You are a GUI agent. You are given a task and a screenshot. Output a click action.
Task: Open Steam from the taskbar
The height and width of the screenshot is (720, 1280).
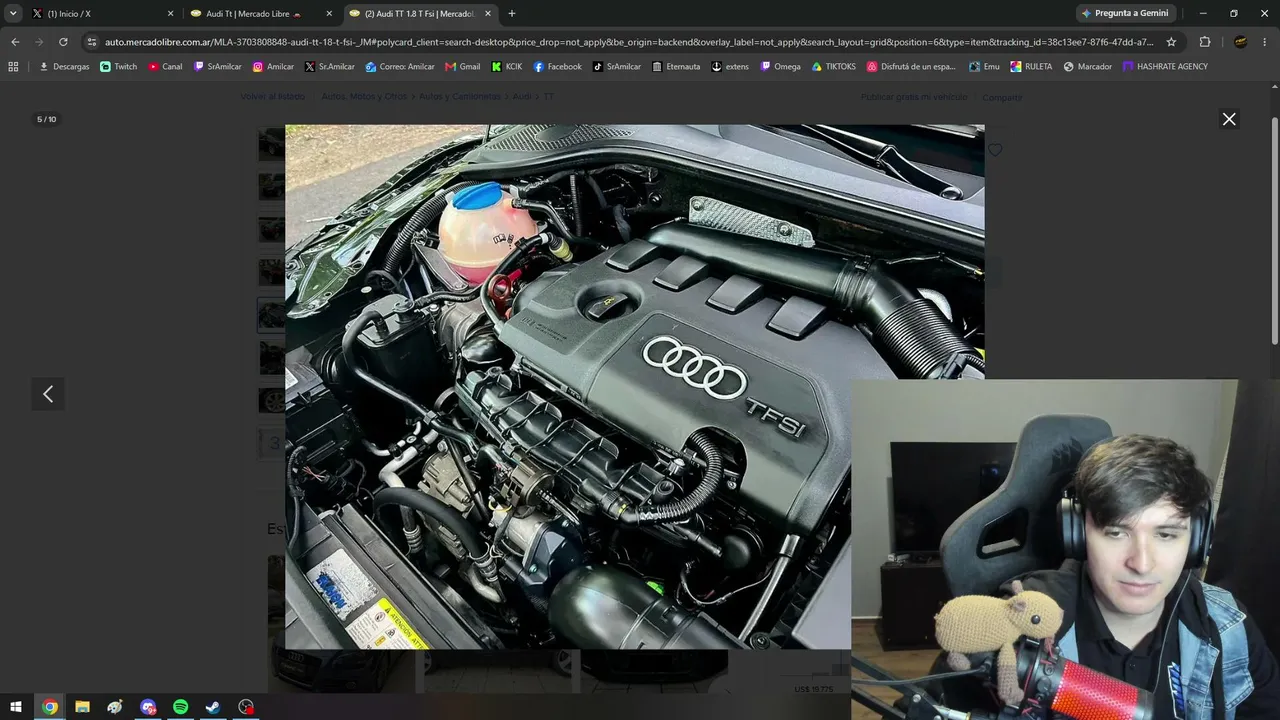click(x=213, y=707)
